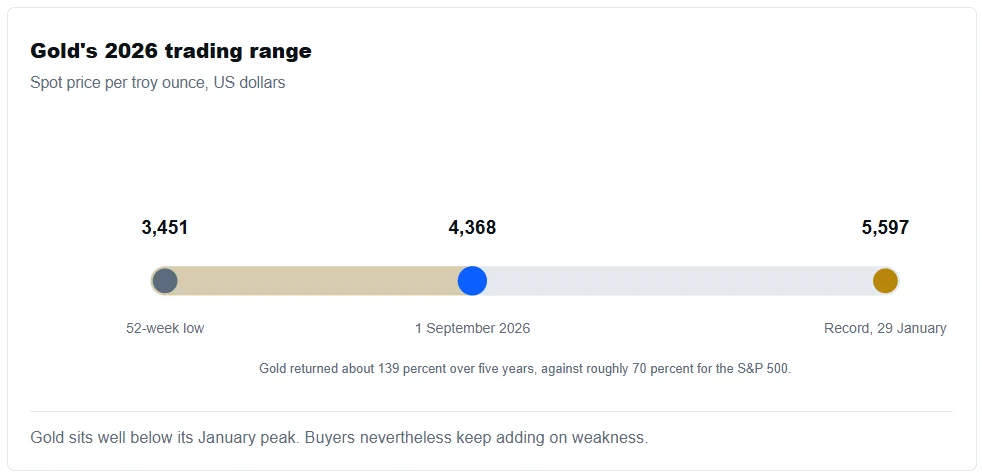
Task: Select the gray 52-week low dot
Action: coord(165,281)
